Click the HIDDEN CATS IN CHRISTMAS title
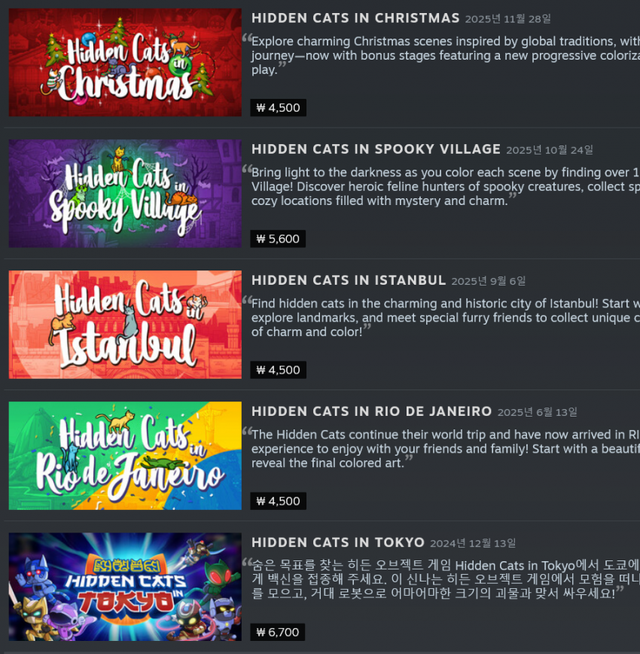This screenshot has height=654, width=640. tap(355, 18)
